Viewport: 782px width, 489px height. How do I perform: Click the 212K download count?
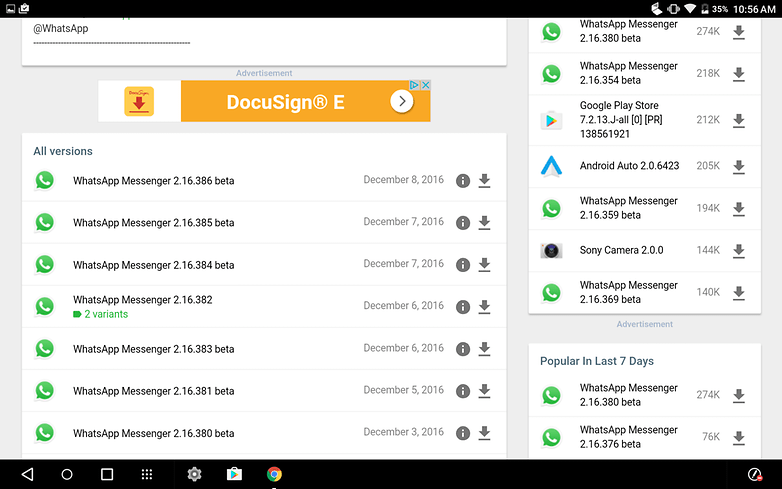(708, 120)
